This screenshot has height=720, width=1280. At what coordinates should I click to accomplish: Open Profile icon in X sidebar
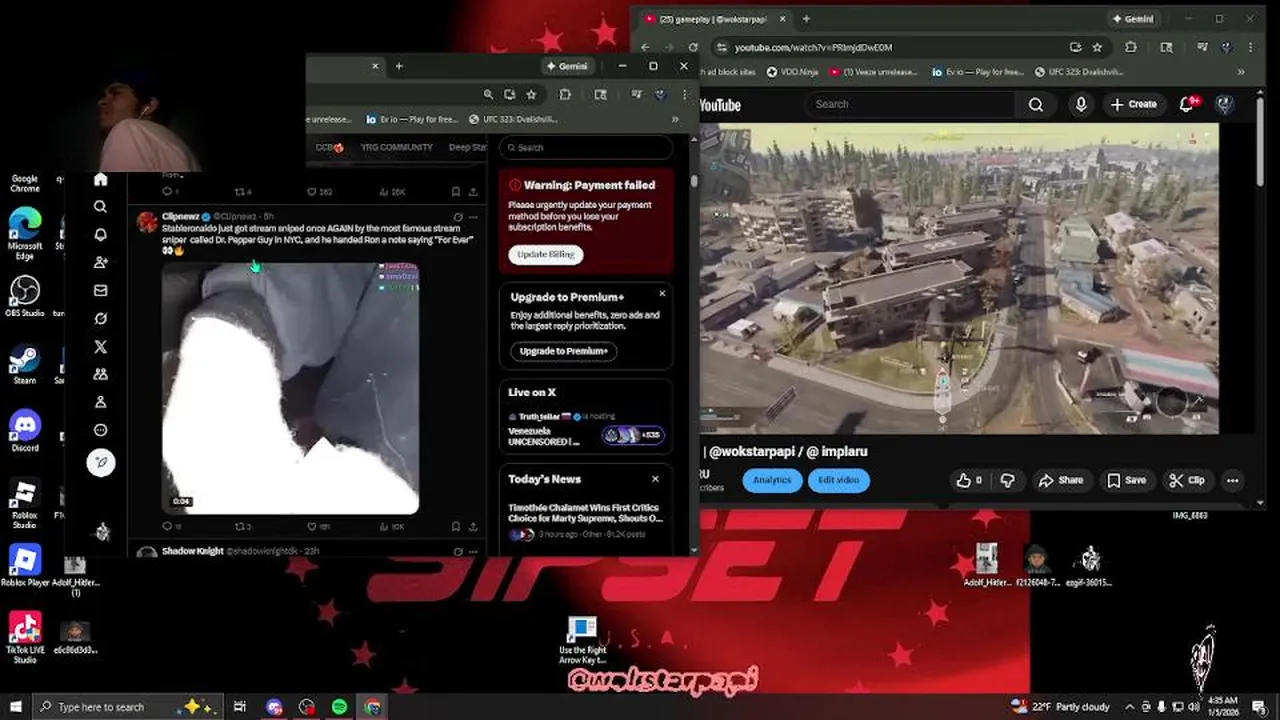[100, 402]
